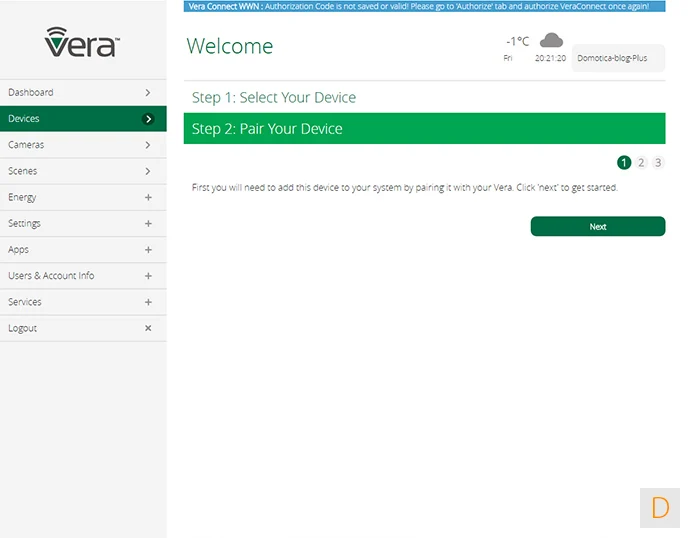Click the Fri day label

[x=508, y=58]
